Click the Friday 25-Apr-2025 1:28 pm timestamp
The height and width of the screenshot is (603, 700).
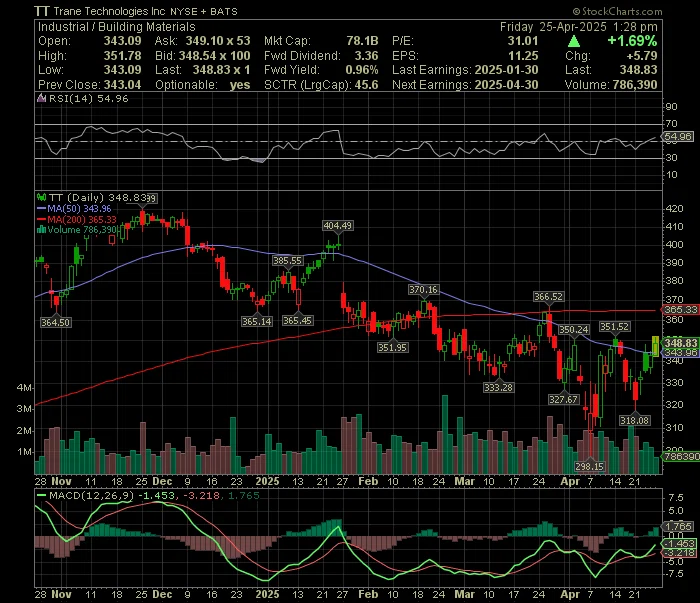(x=579, y=27)
